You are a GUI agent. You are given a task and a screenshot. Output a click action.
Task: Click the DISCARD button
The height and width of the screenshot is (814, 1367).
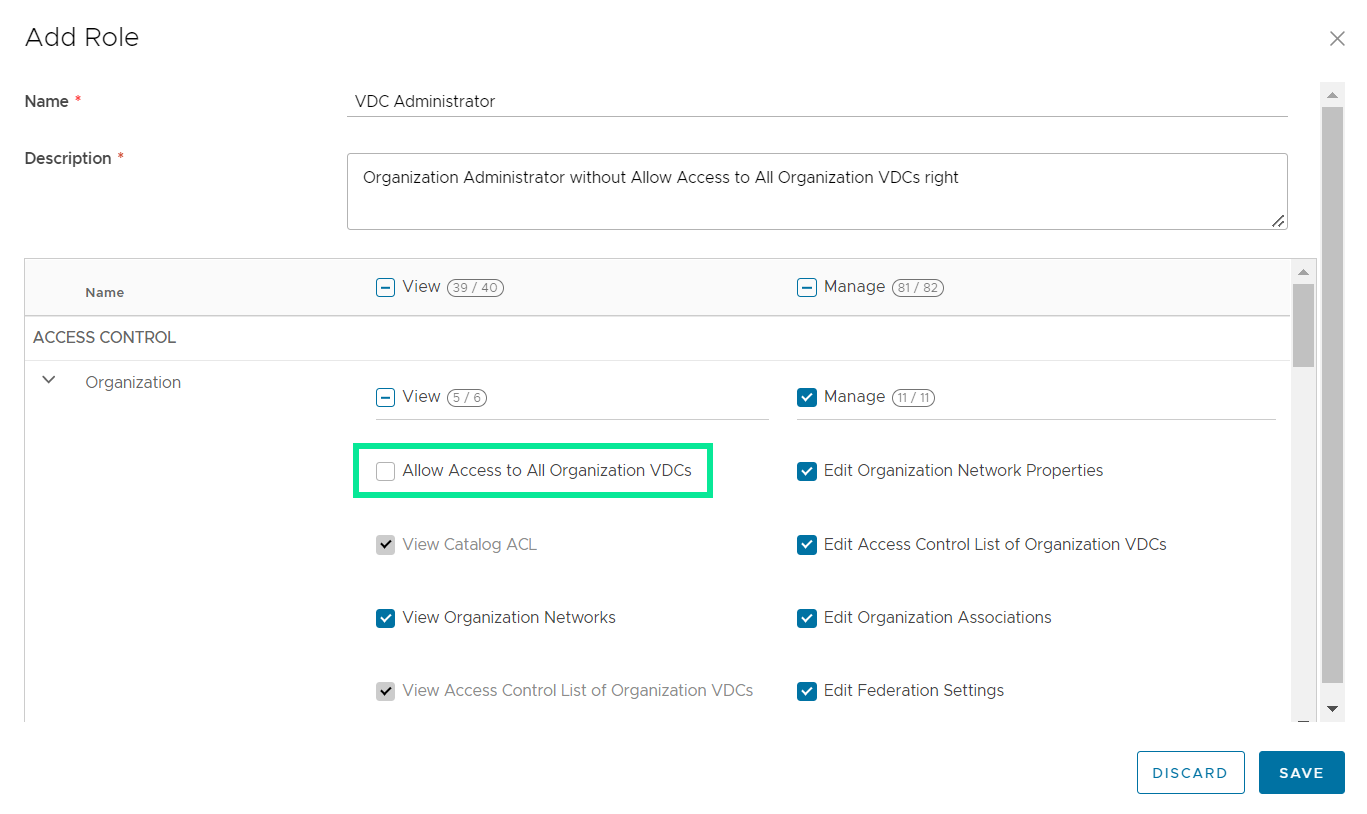click(1190, 773)
